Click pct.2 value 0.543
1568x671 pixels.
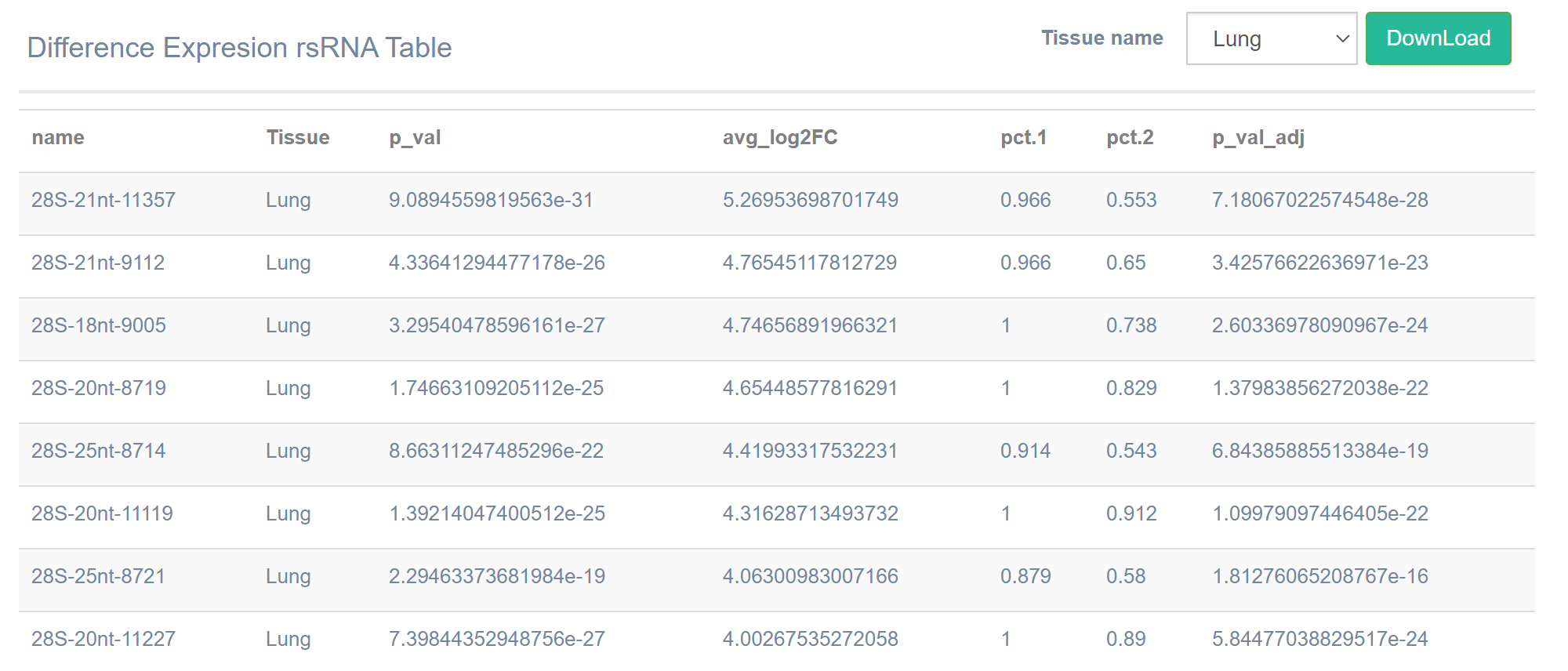point(1131,451)
